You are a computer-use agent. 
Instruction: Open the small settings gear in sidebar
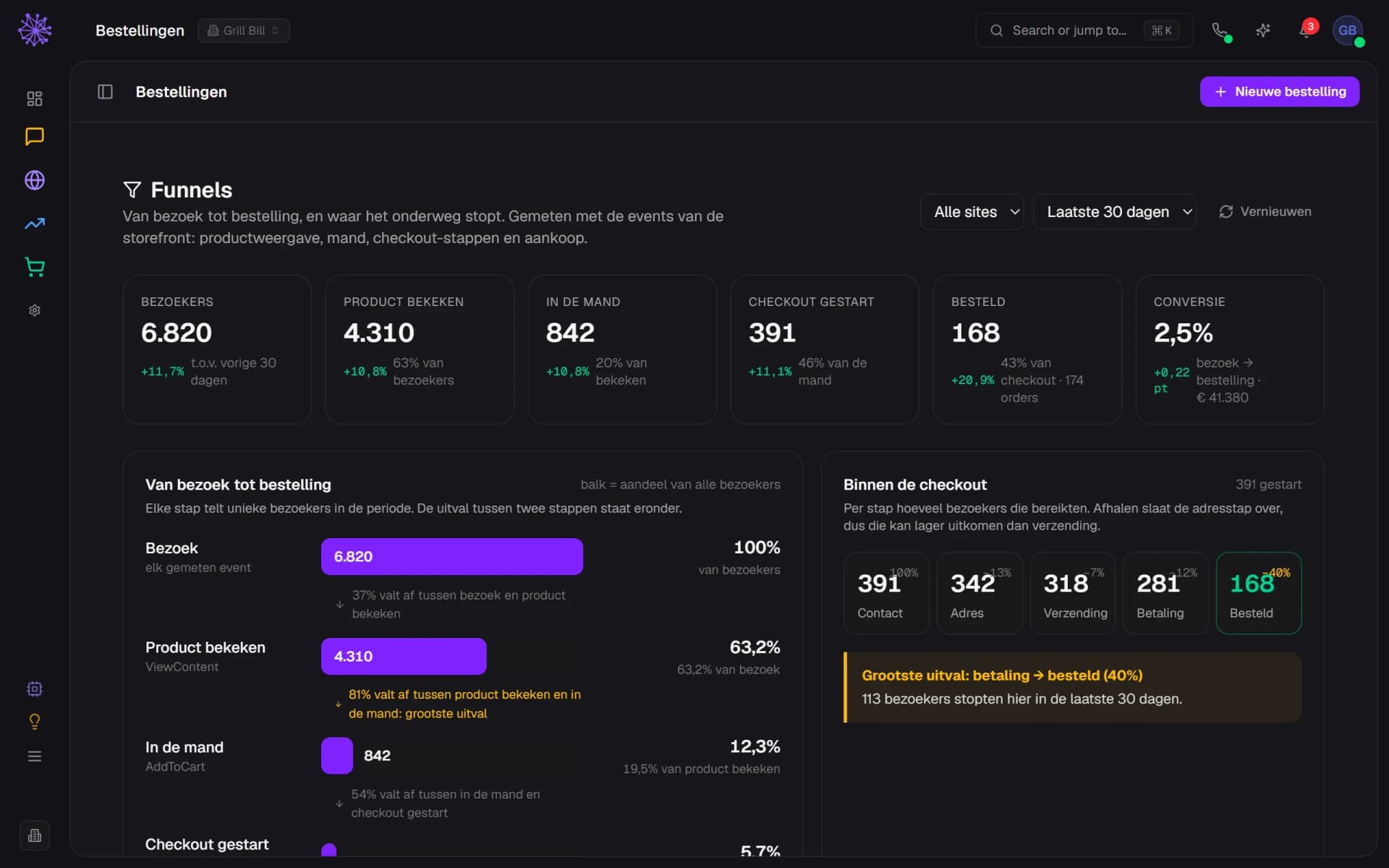coord(35,310)
